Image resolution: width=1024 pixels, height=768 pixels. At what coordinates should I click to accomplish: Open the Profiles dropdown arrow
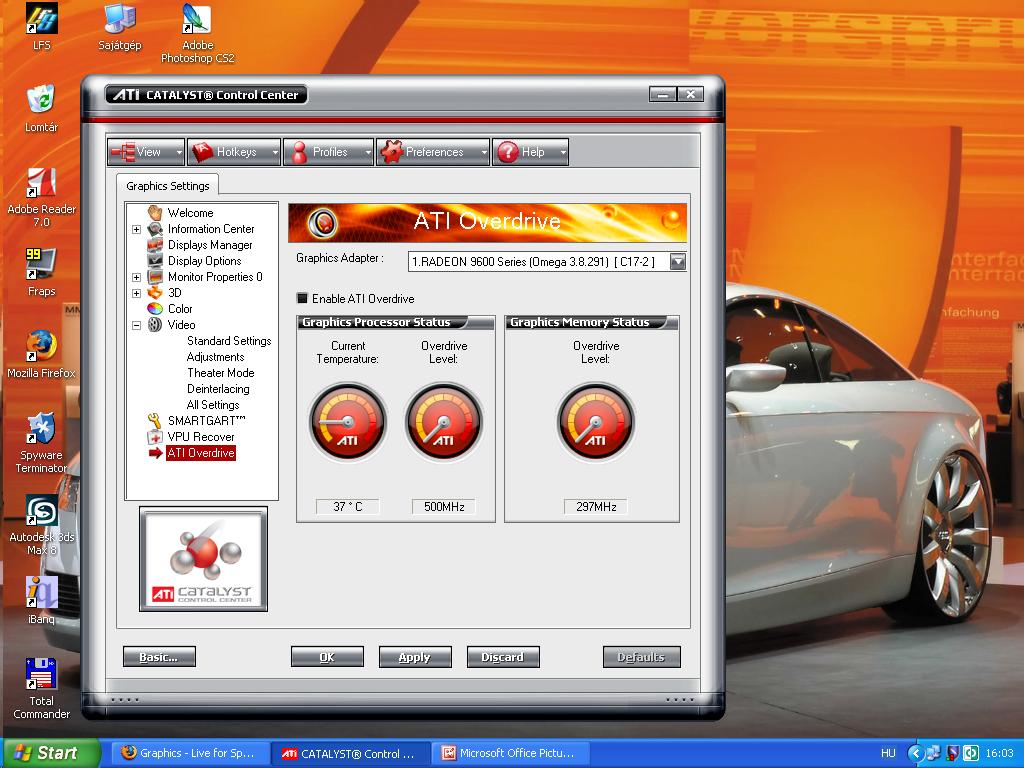point(368,152)
